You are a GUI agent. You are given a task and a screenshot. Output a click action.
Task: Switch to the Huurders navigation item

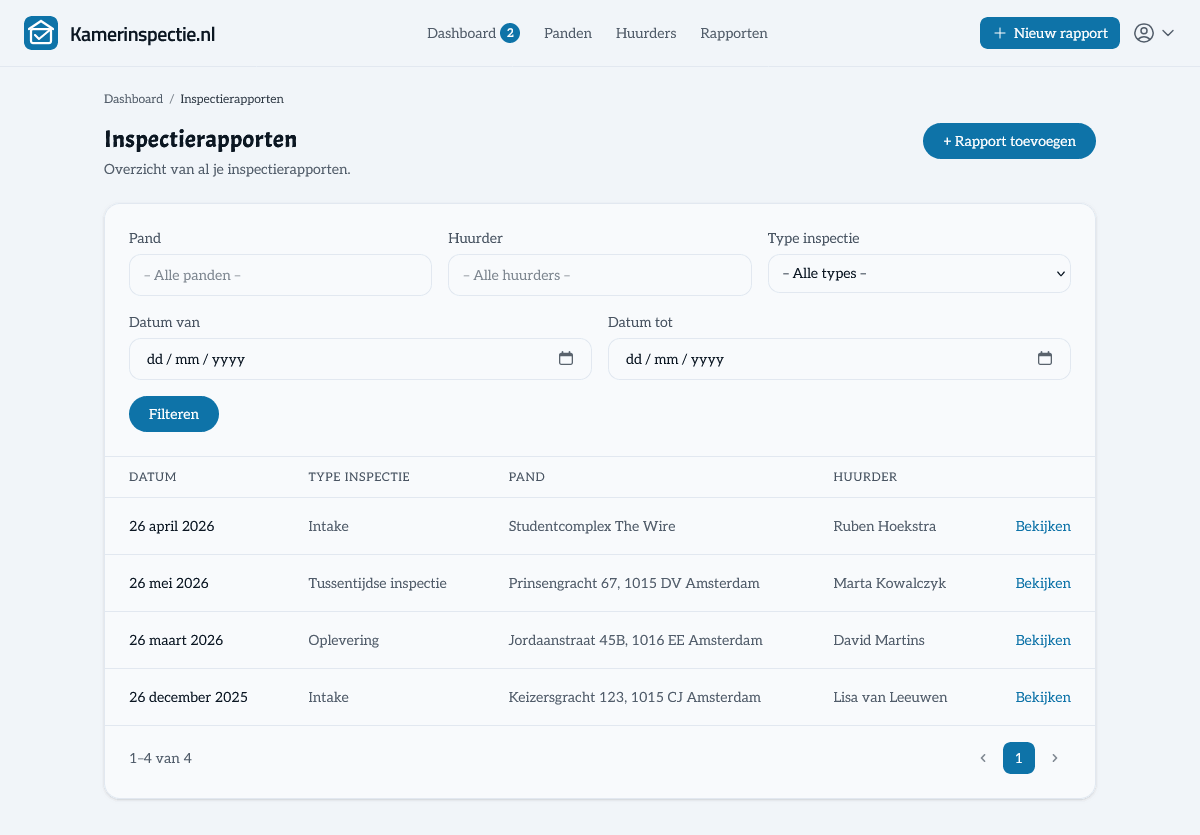646,33
